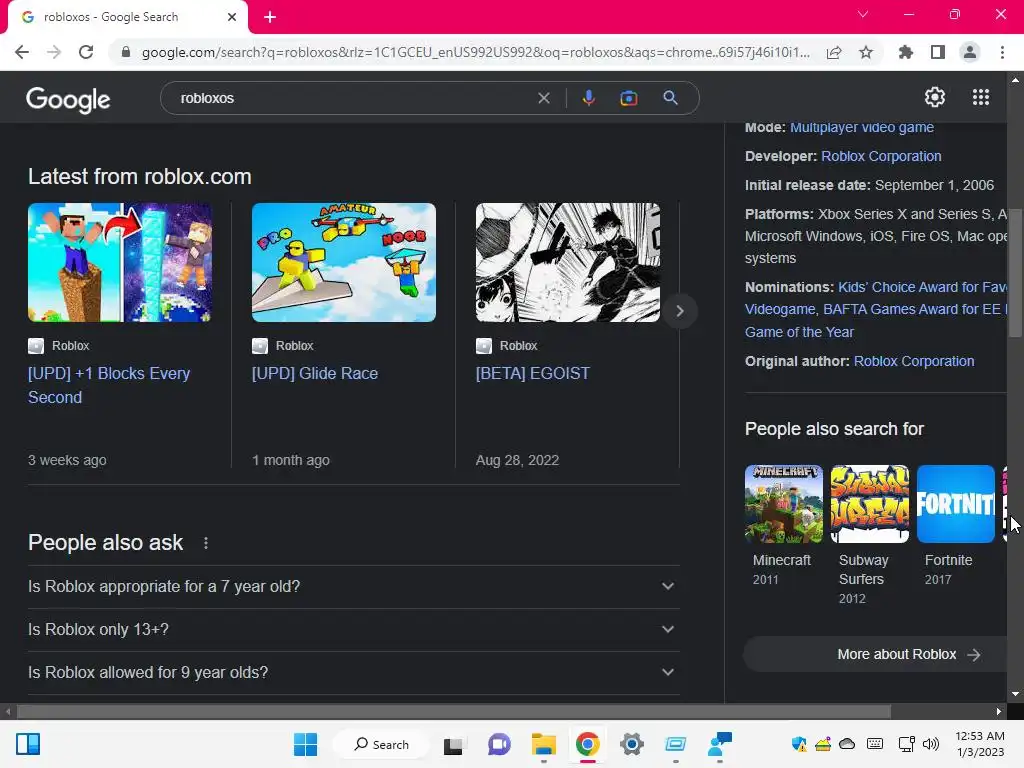1024x768 pixels.
Task: Go forward to the next page
Action: (54, 52)
